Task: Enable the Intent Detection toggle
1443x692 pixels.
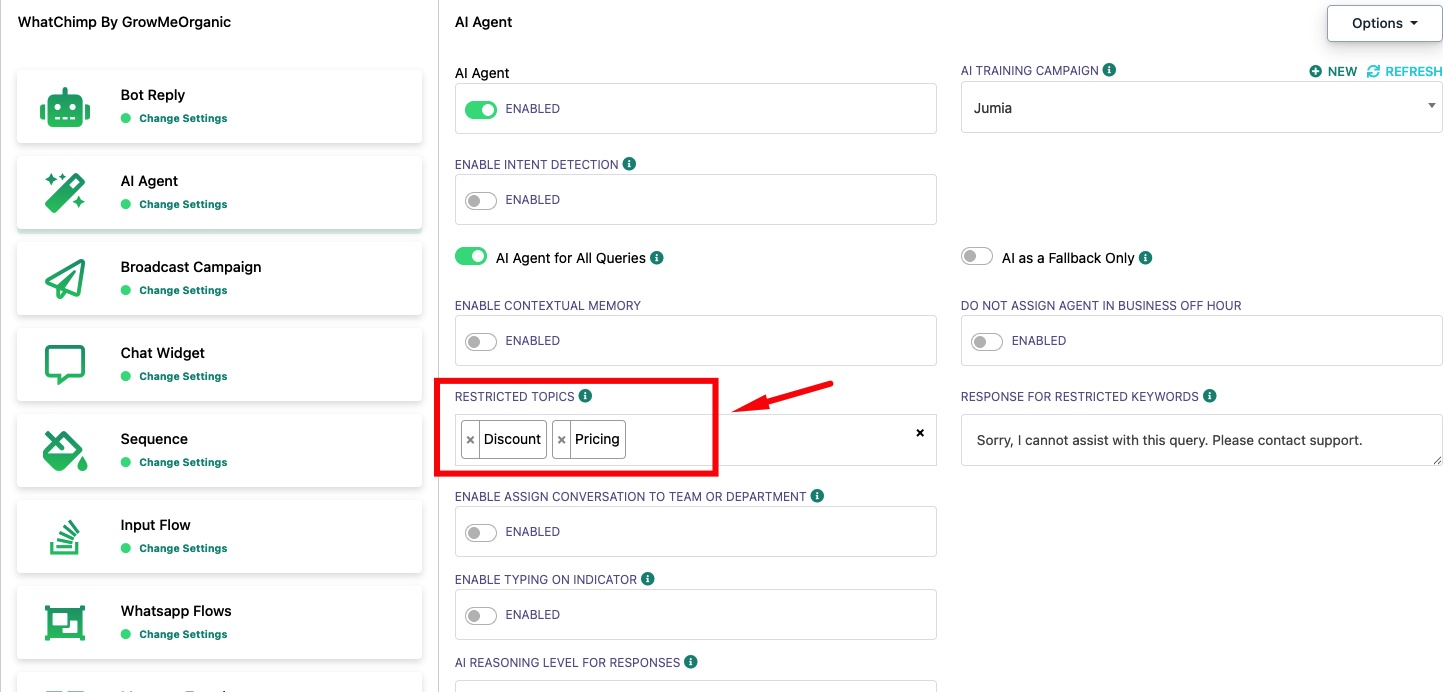Action: 481,200
